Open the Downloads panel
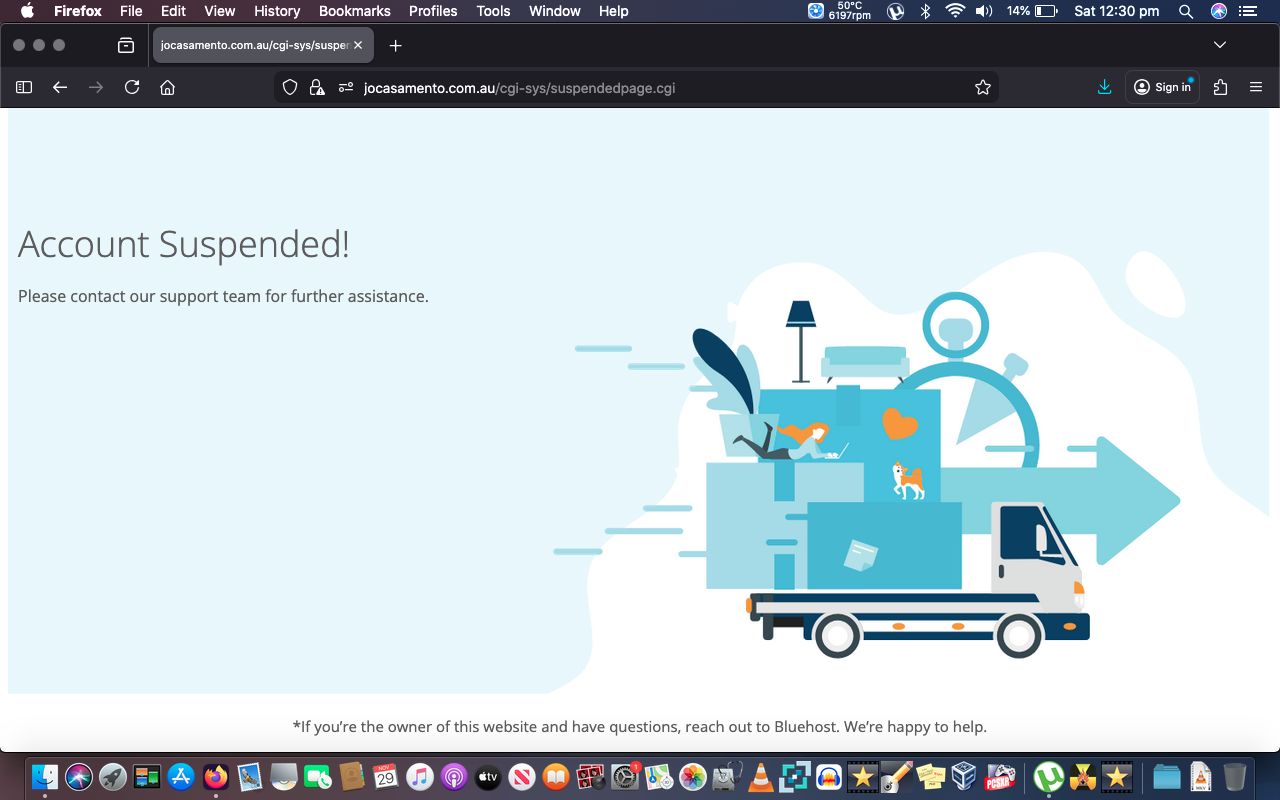This screenshot has width=1280, height=800. pyautogui.click(x=1104, y=88)
